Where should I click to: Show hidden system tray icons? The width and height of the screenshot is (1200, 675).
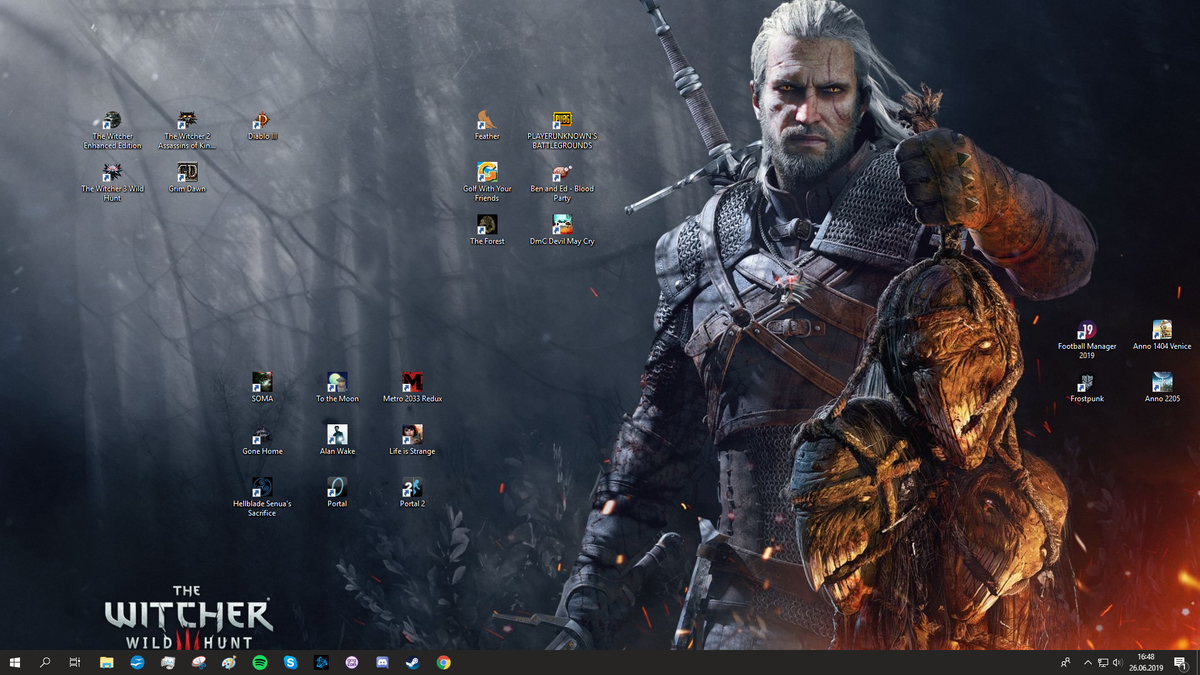click(1088, 662)
